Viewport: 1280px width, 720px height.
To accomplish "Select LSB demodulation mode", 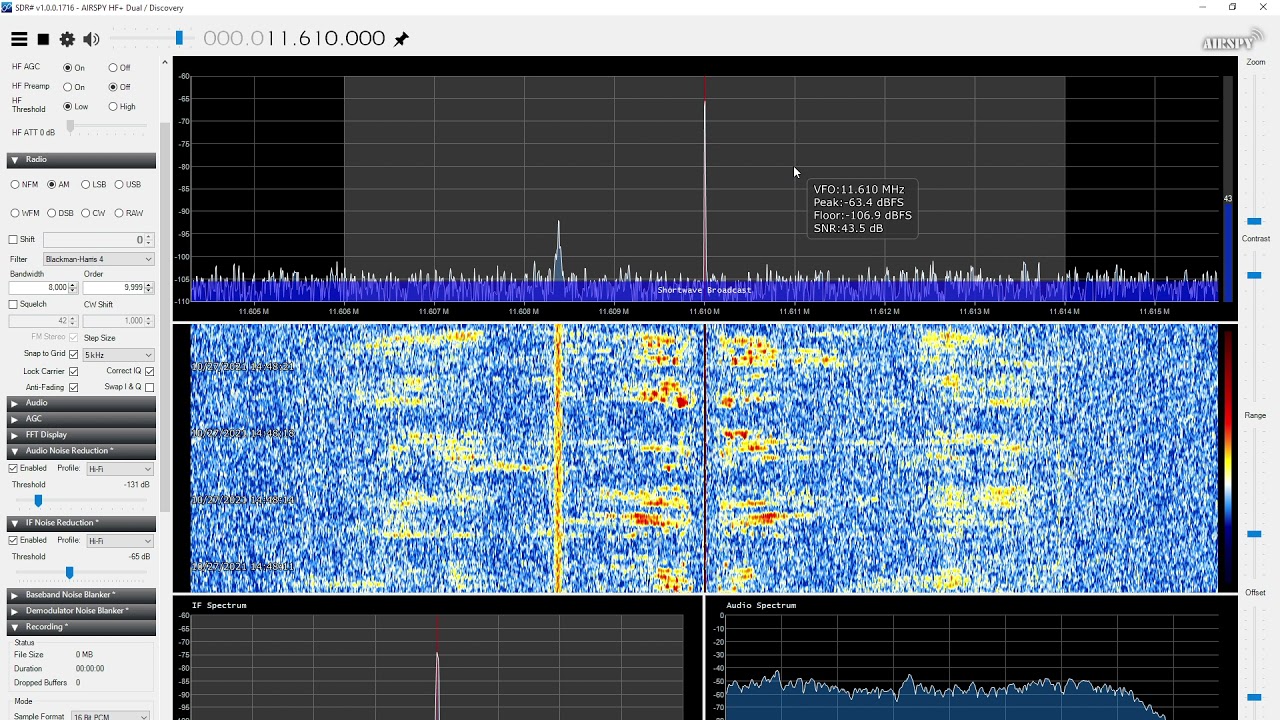I will tap(85, 185).
